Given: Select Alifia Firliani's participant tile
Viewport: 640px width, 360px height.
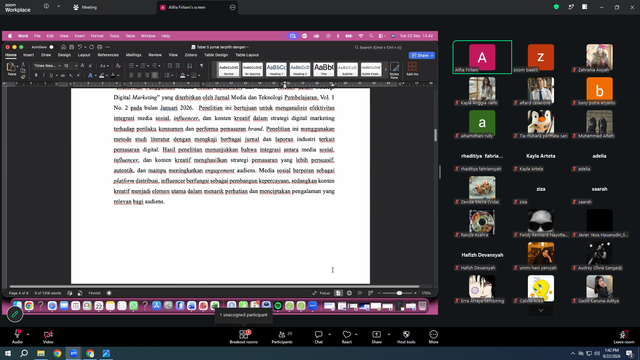Looking at the screenshot, I should click(x=482, y=57).
